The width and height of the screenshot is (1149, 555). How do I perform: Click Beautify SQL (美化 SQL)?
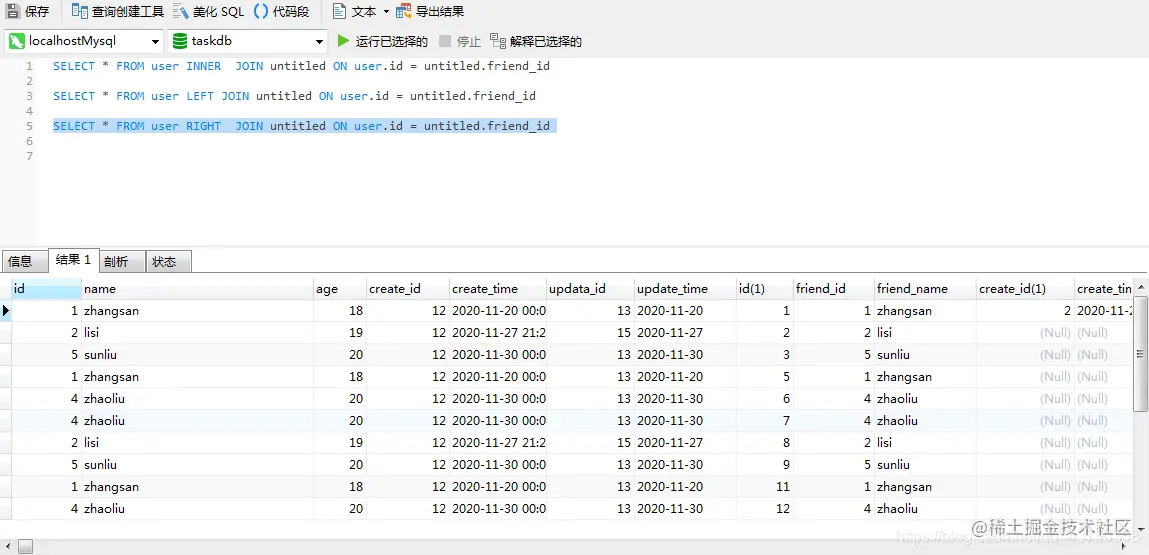[x=209, y=11]
